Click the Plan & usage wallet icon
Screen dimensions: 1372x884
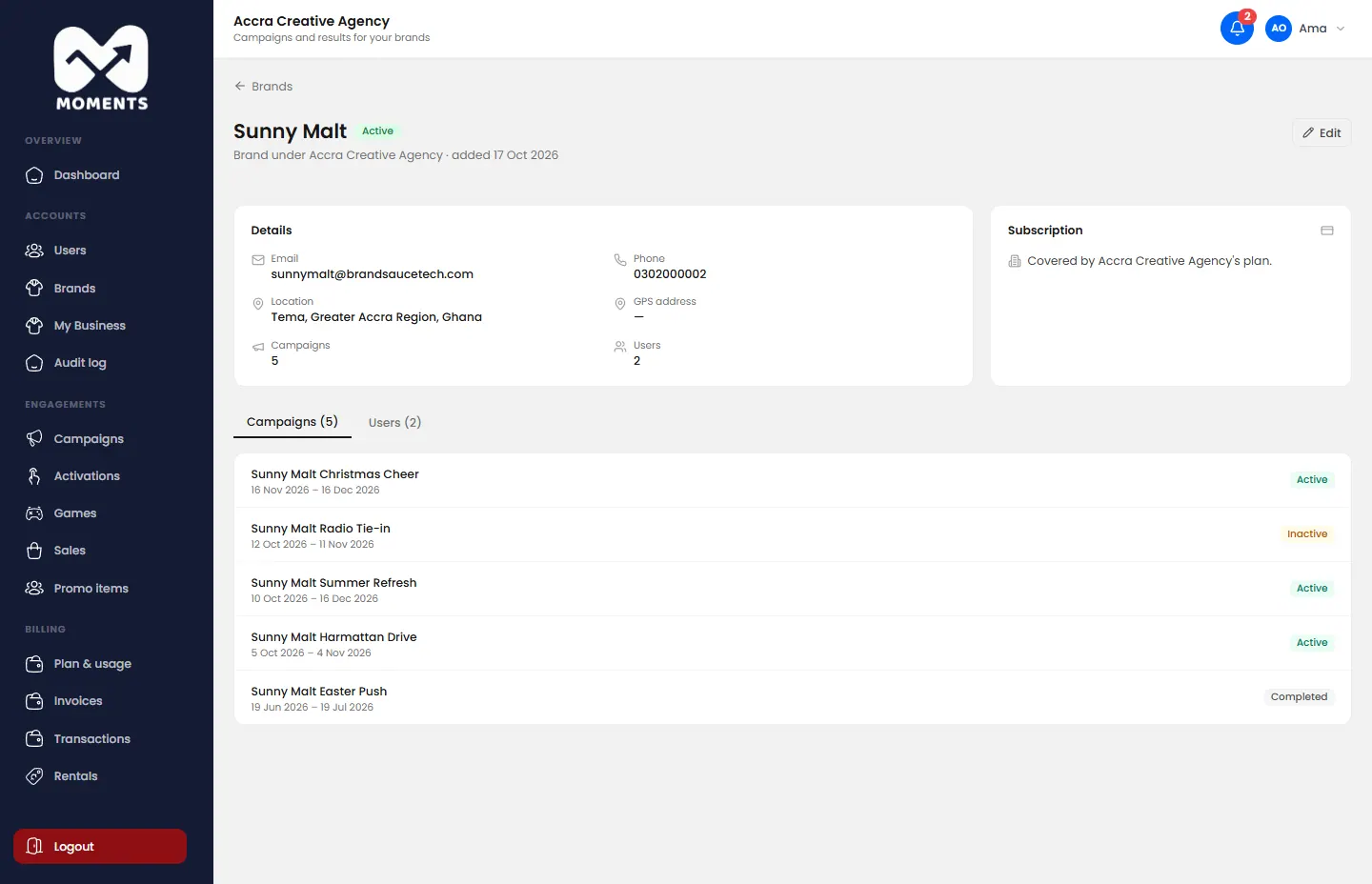[x=34, y=664]
